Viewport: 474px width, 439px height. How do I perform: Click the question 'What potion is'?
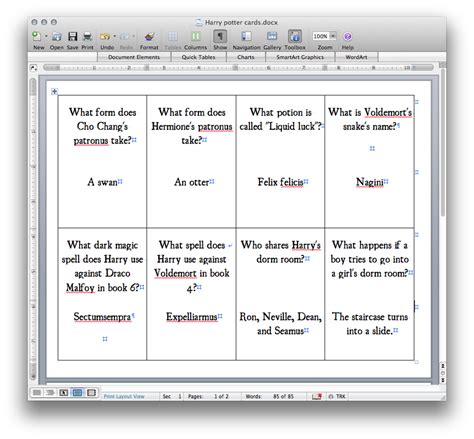click(x=281, y=112)
